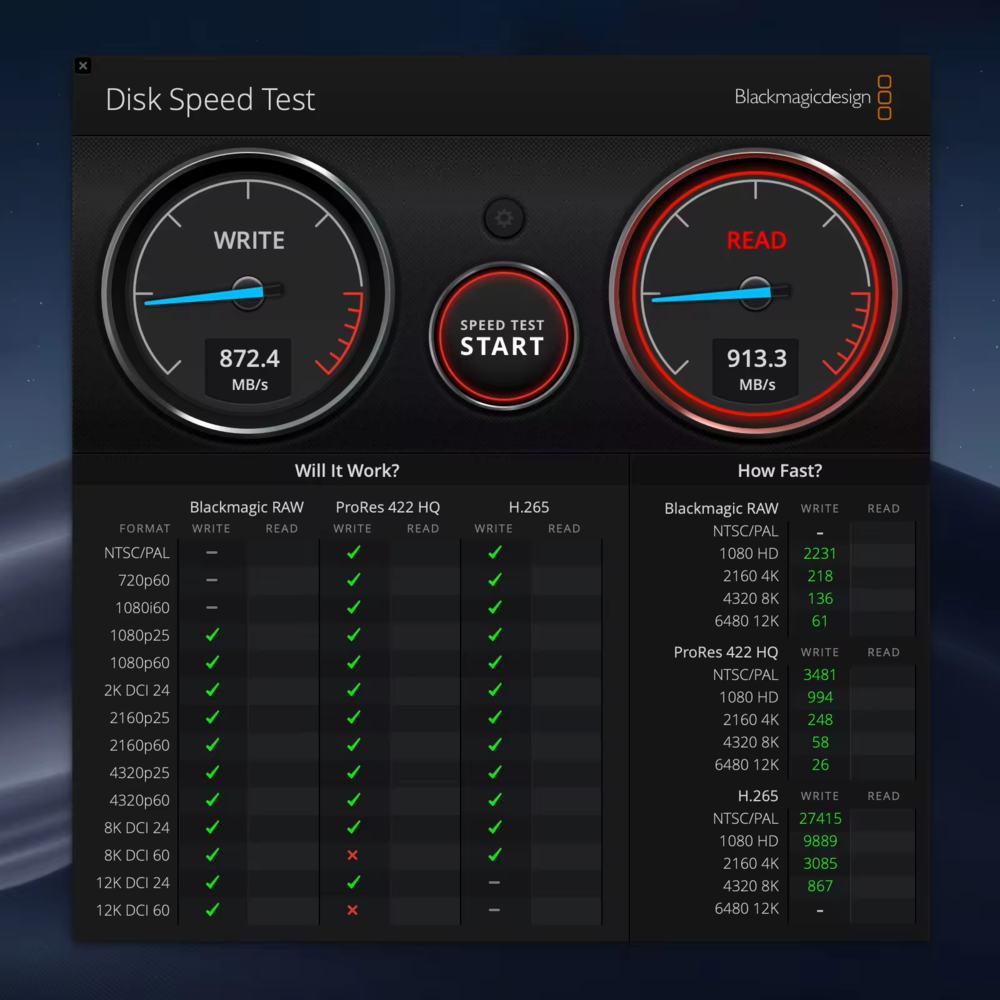Click the red X for ProRes 8K DCI 60
Viewport: 1000px width, 1000px height.
coord(353,855)
